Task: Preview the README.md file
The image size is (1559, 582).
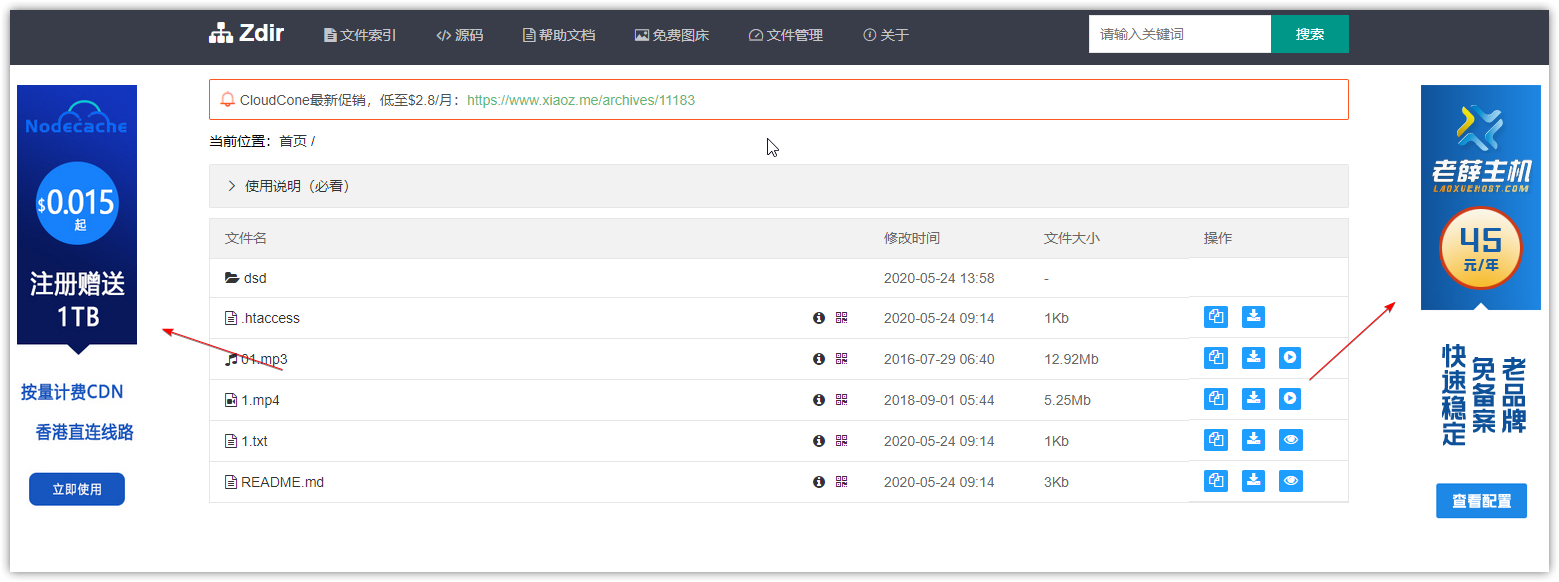Action: [x=1289, y=480]
